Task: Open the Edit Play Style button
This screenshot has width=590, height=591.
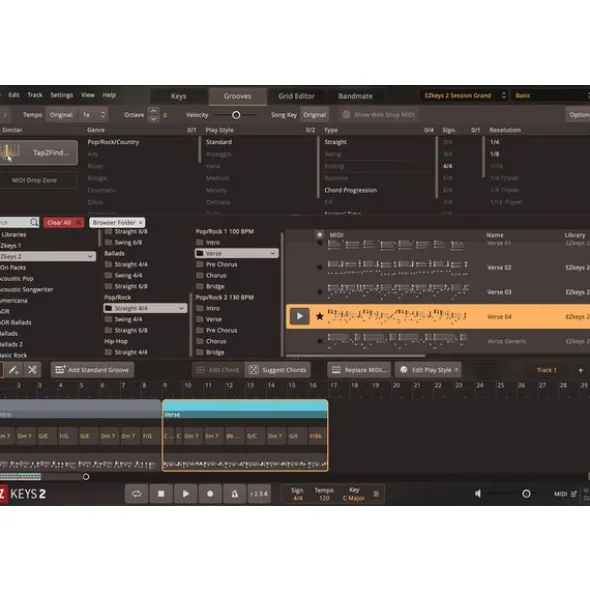Action: click(428, 370)
